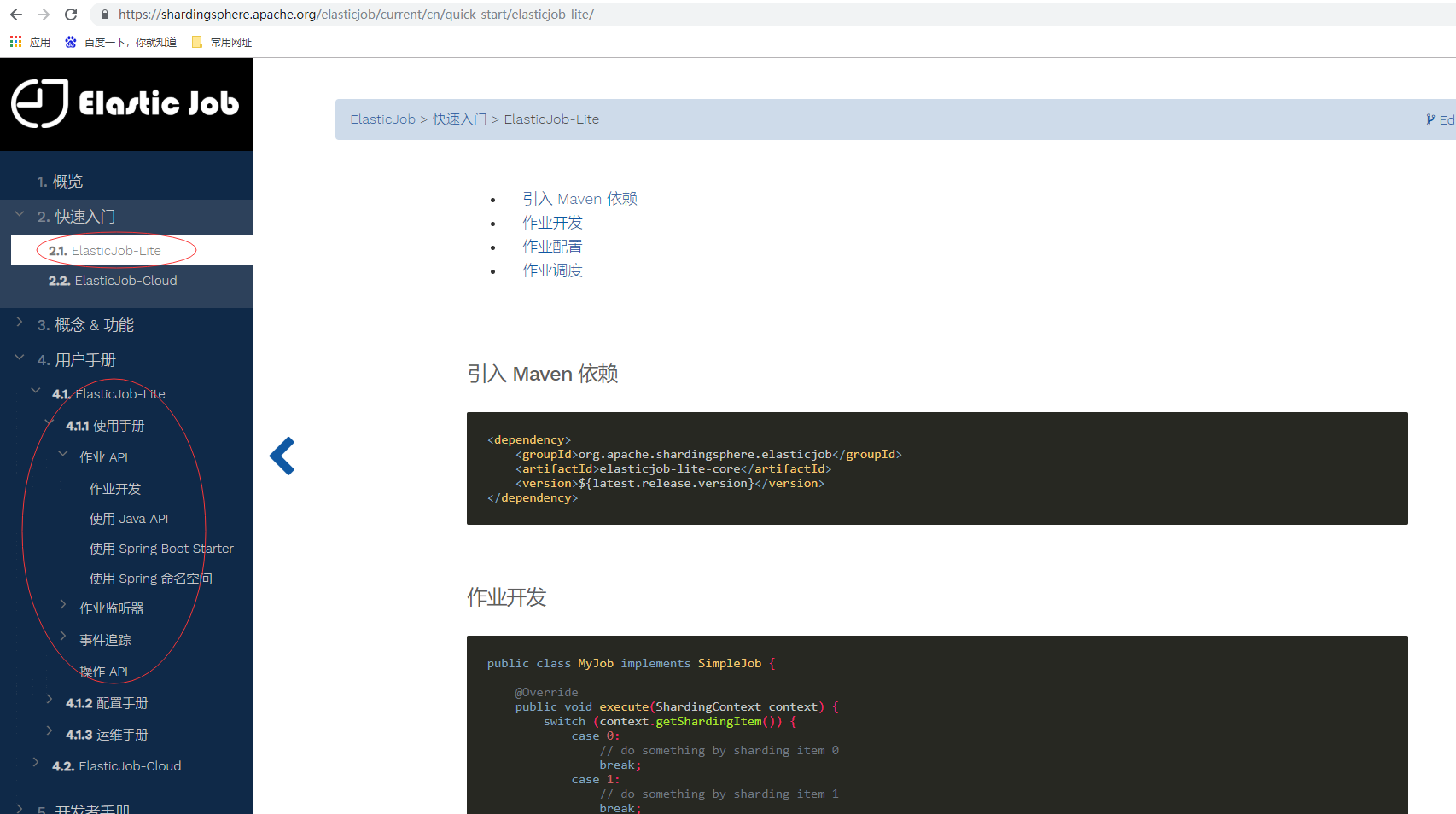Jump to 作业配置 table-of-contents link
The height and width of the screenshot is (814, 1456).
click(x=553, y=247)
